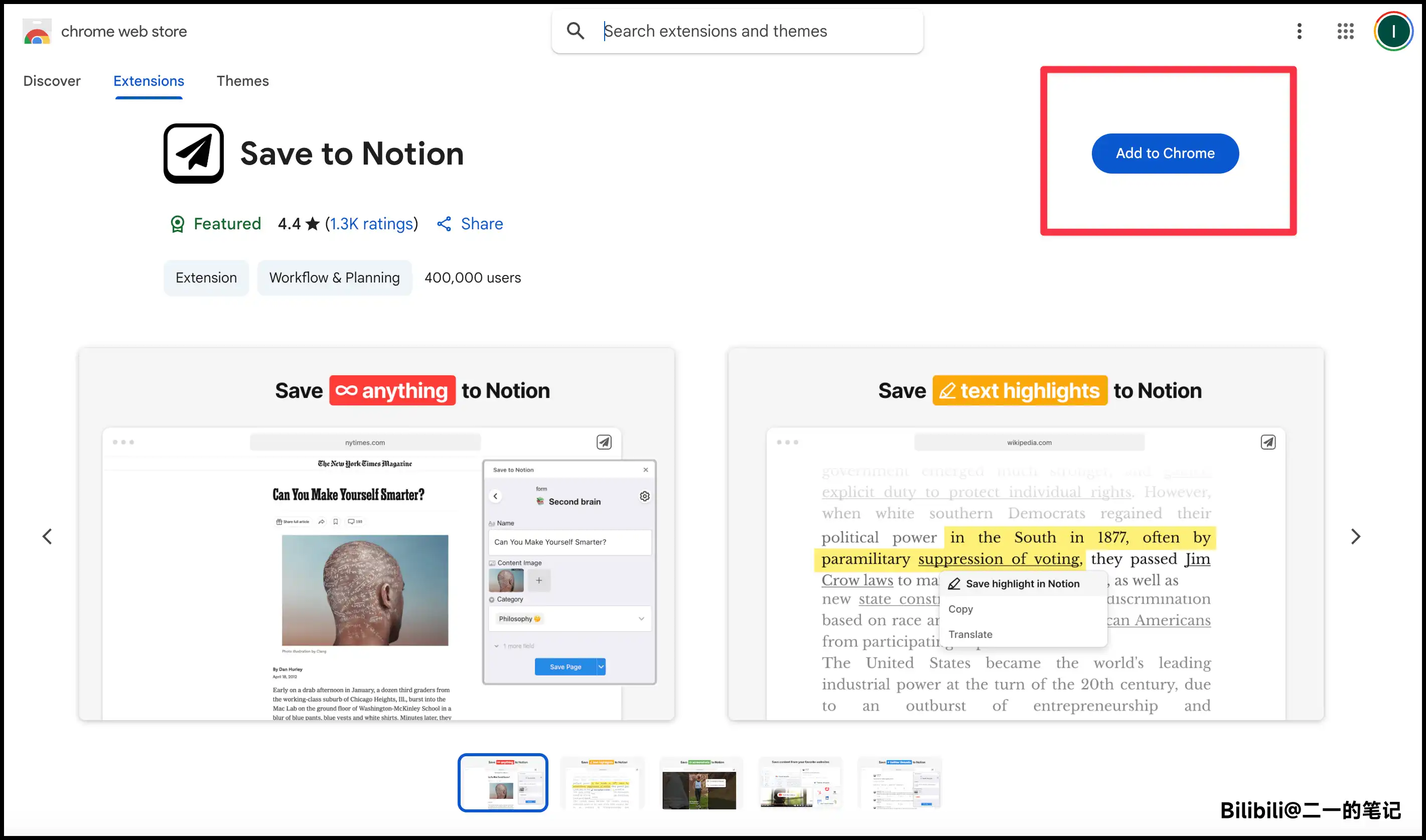Select the text highlights screenshot thumbnail
Viewport: 1426px width, 840px height.
(602, 783)
